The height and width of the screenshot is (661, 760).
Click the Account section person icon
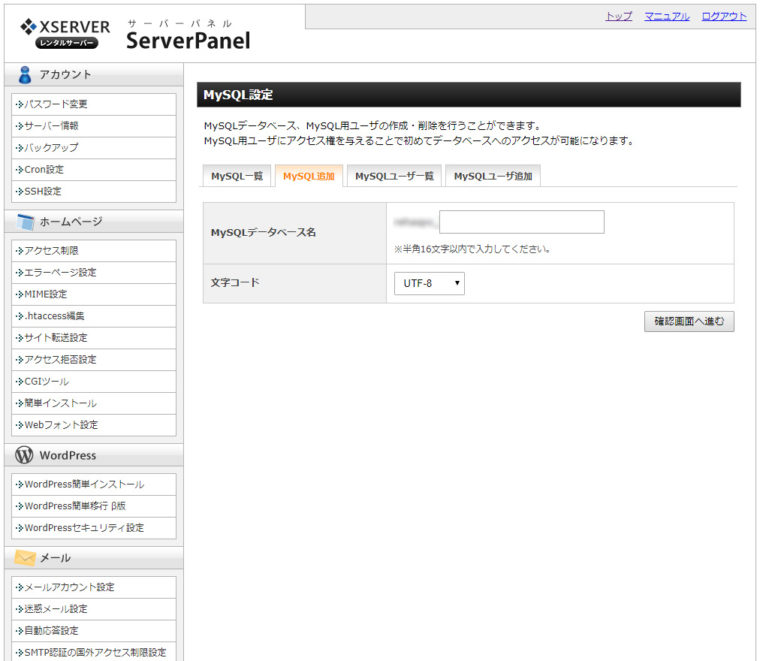point(25,75)
